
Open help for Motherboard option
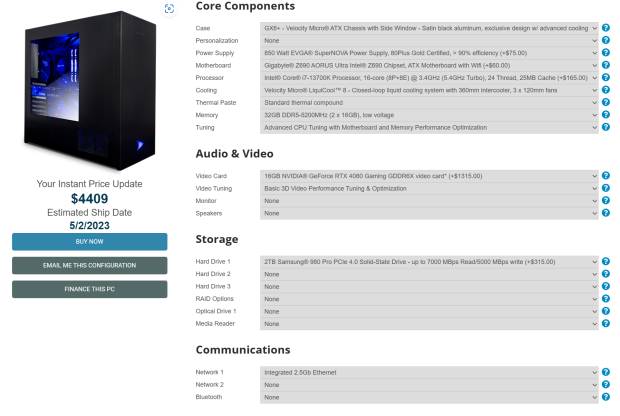pos(605,65)
